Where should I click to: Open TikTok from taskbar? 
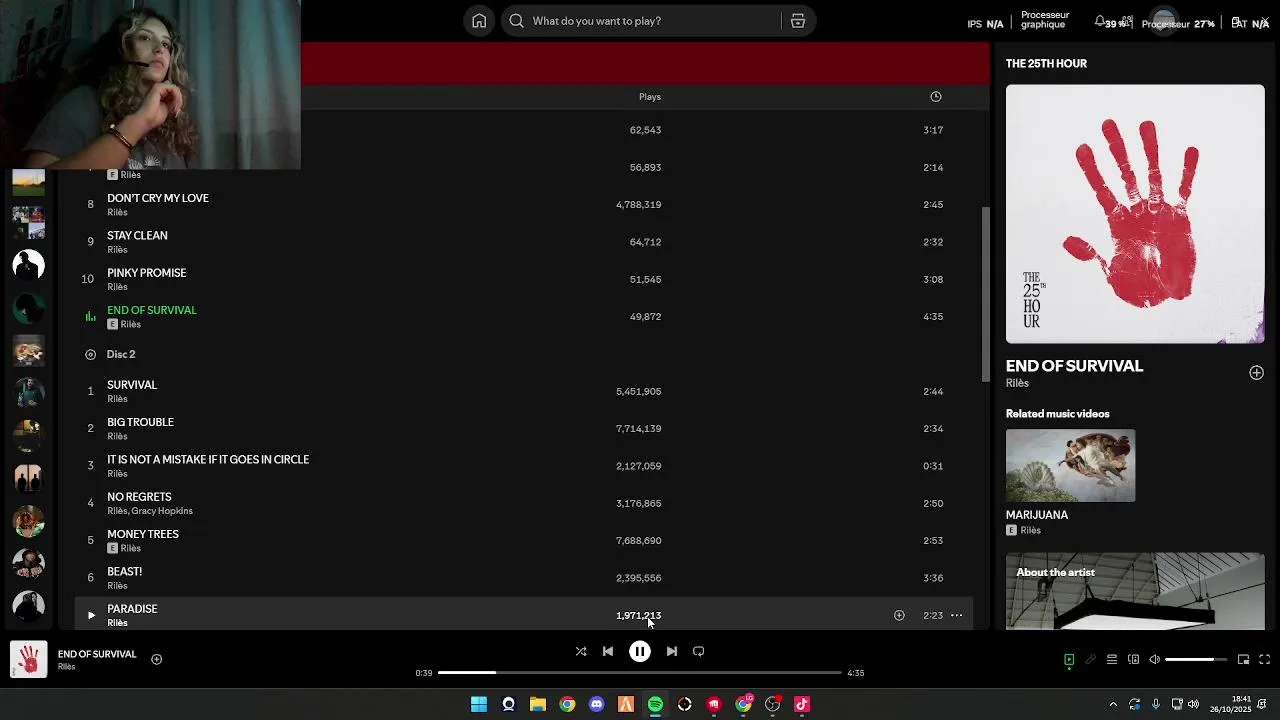coord(802,704)
